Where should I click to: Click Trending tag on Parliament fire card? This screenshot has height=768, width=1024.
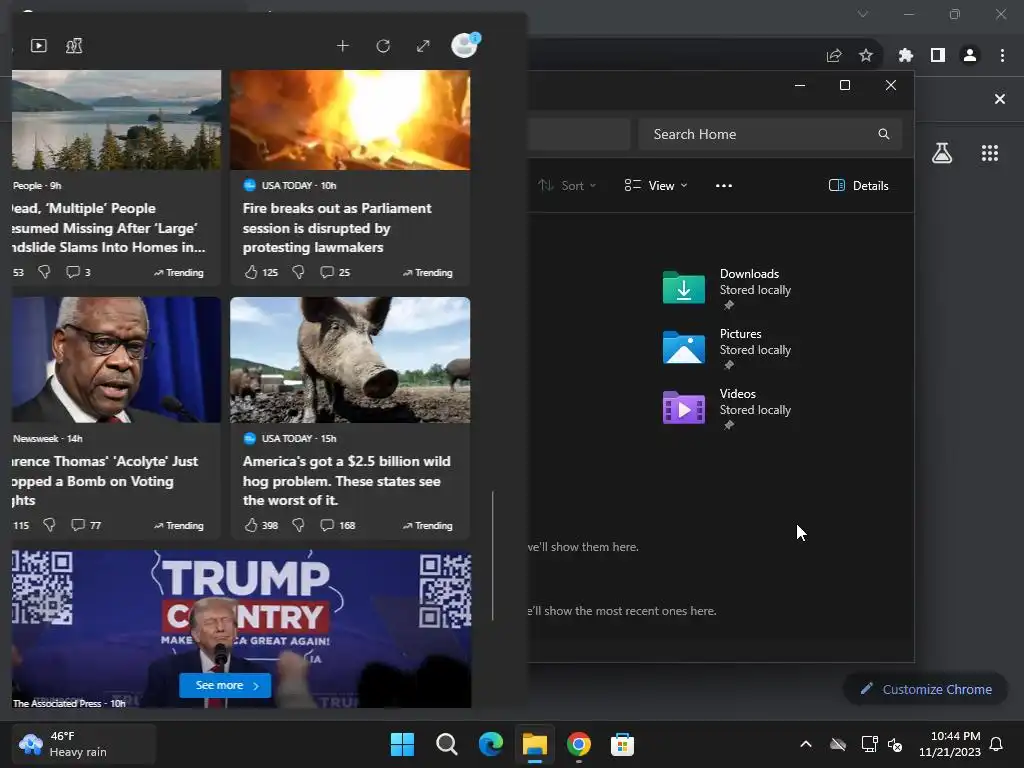(x=428, y=272)
